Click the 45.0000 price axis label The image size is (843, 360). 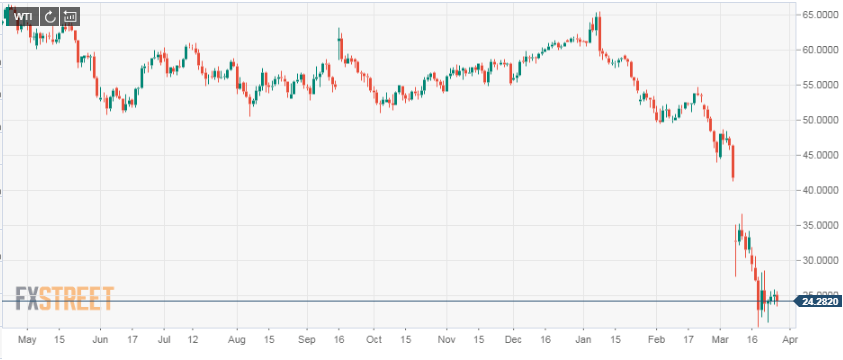point(819,155)
